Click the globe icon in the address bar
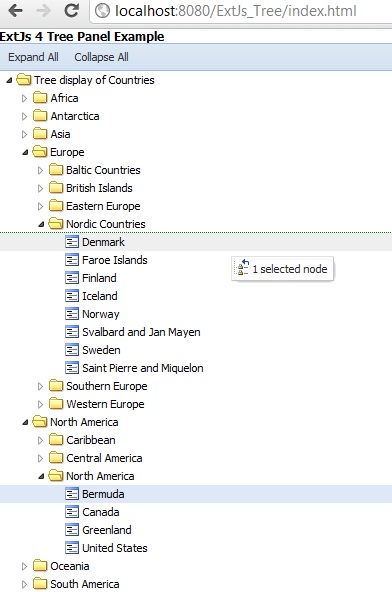 tap(102, 11)
